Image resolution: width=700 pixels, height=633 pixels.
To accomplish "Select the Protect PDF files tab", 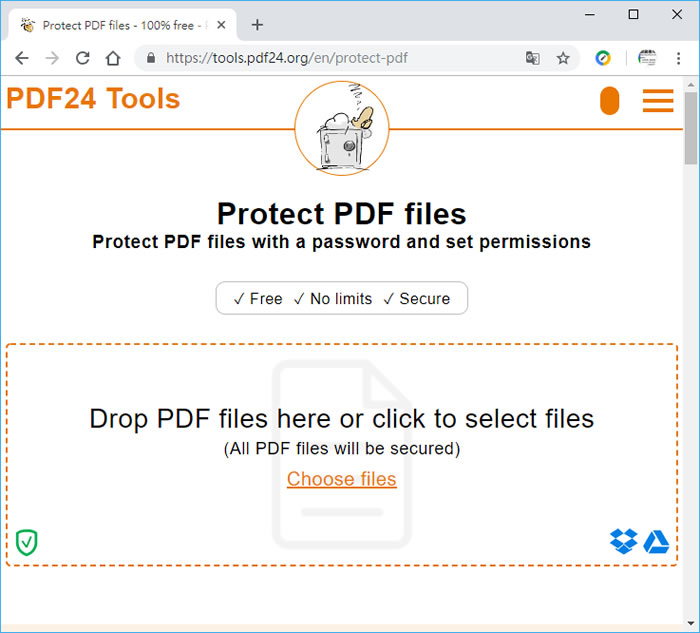I will pos(123,25).
